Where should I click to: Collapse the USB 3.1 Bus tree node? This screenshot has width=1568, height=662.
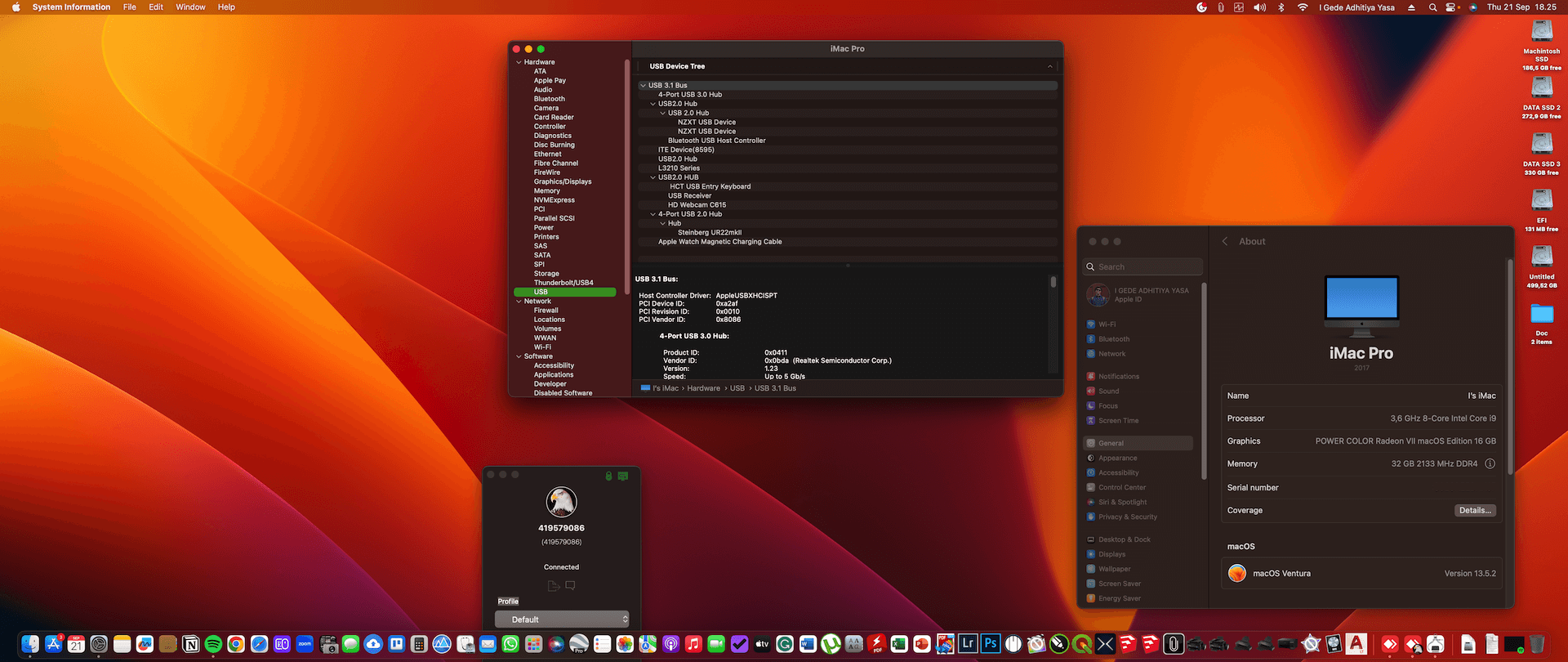643,85
